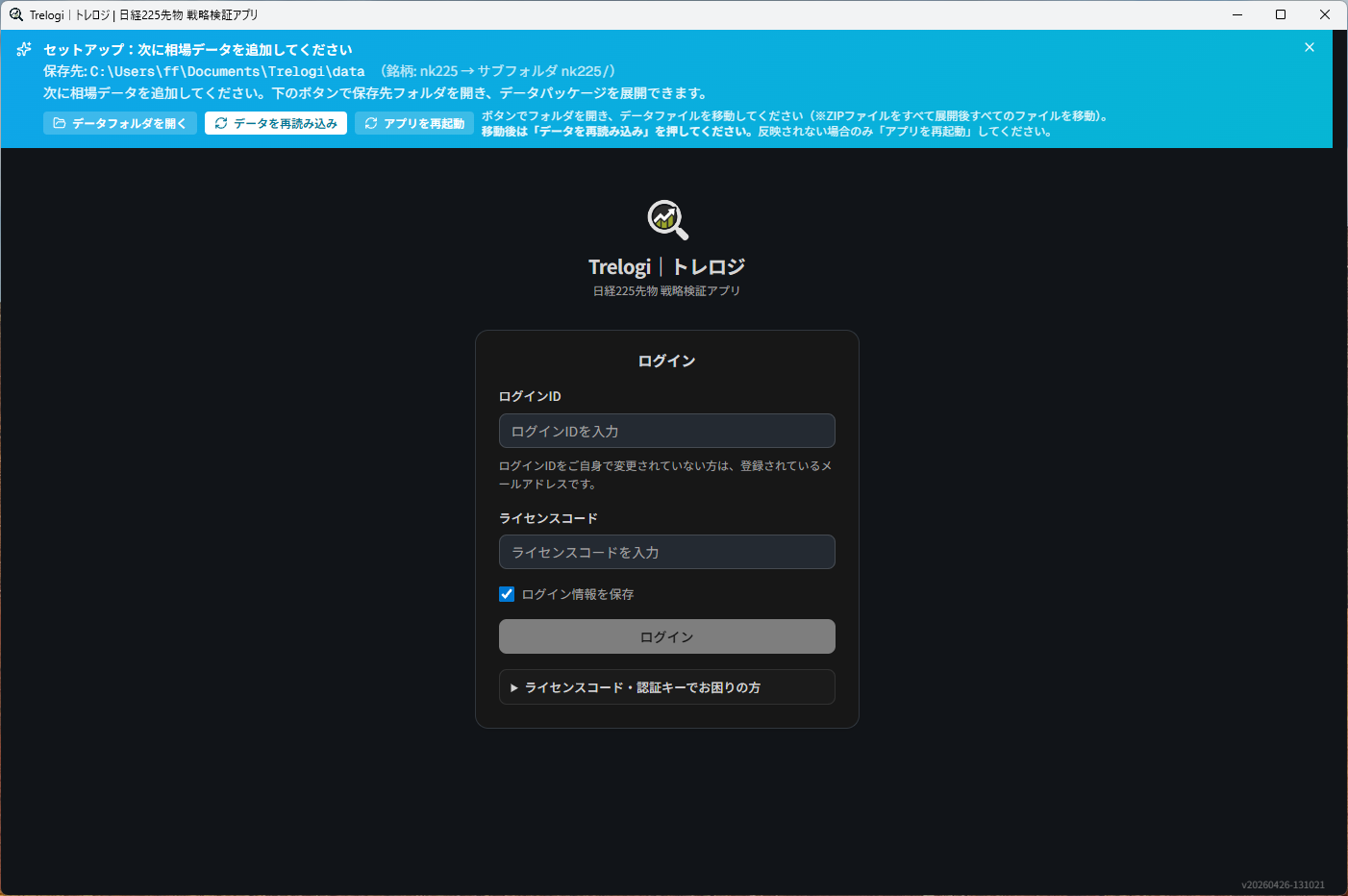Viewport: 1348px width, 896px height.
Task: Click the gray ログイン submit button
Action: point(667,636)
